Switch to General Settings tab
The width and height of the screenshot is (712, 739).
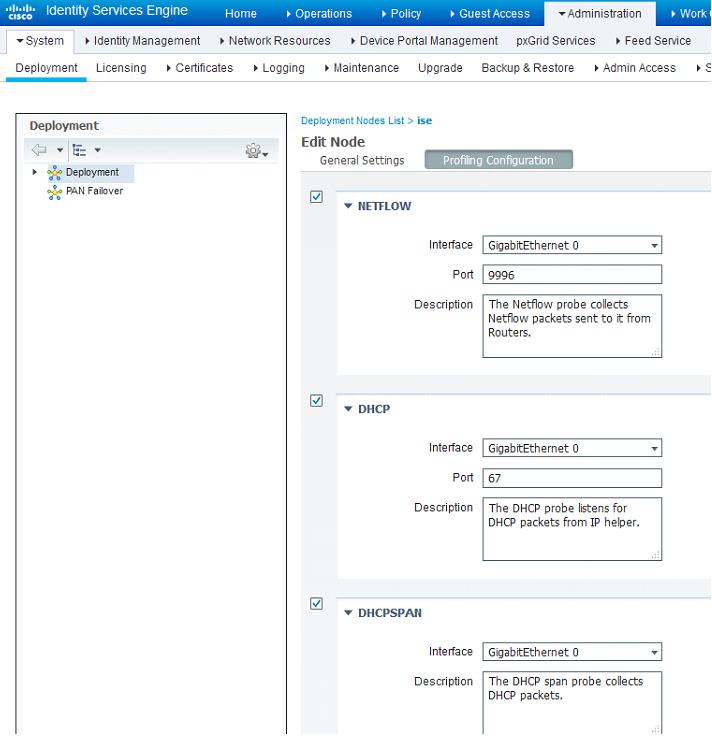[x=362, y=161]
